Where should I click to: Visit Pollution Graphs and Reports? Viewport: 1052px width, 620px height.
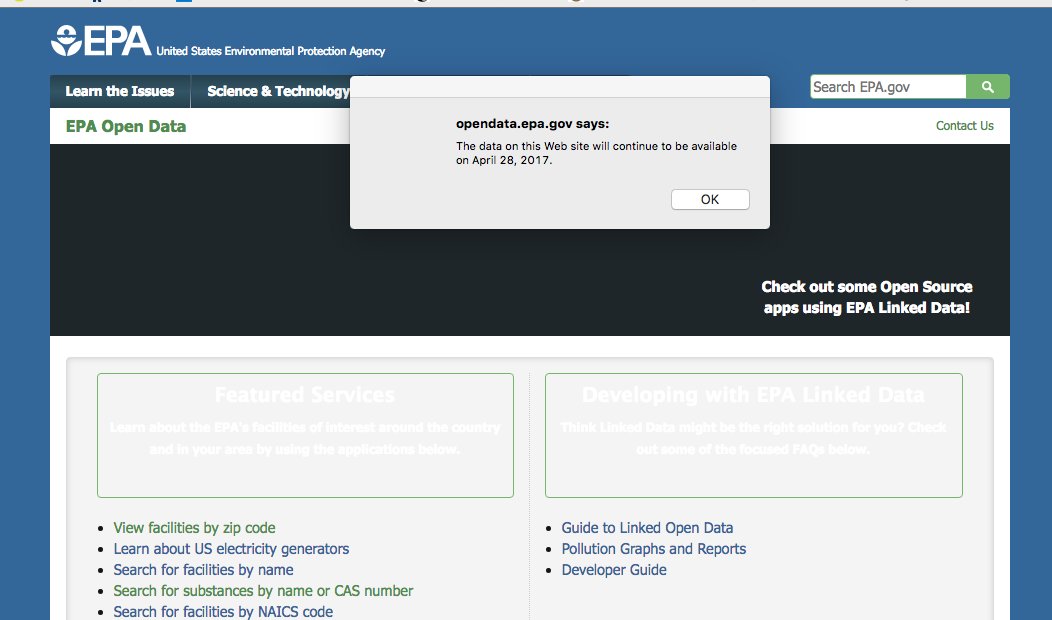pyautogui.click(x=654, y=549)
